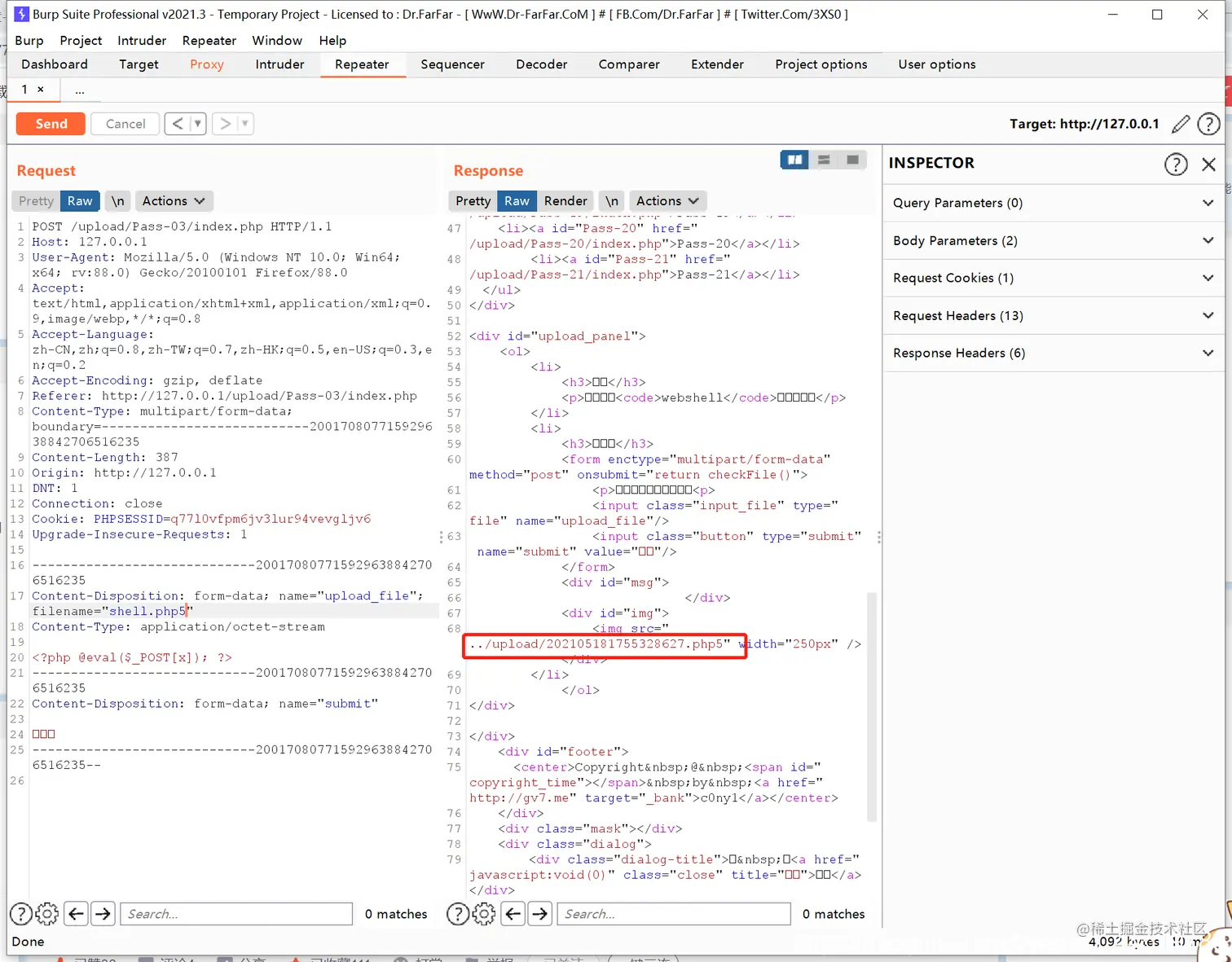Open Repeater help question mark icon
1232x962 pixels.
[x=1208, y=124]
